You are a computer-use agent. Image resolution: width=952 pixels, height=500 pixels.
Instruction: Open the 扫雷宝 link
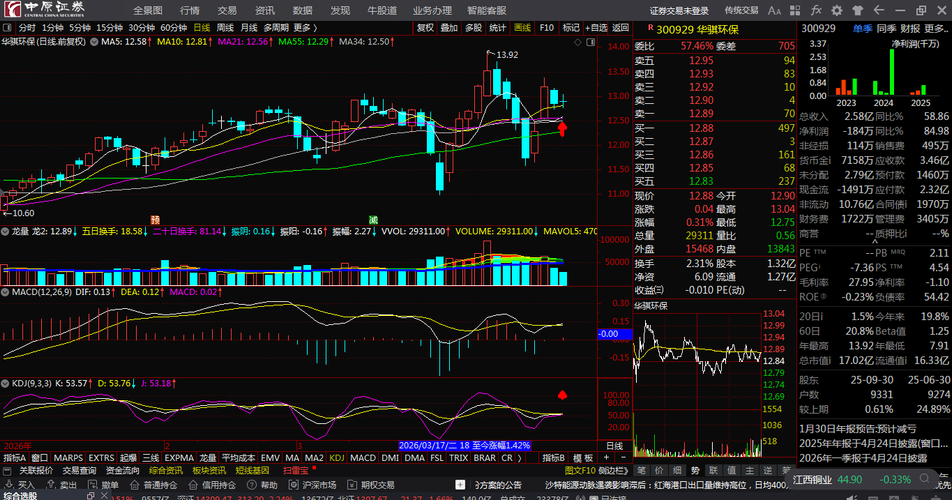click(x=296, y=470)
